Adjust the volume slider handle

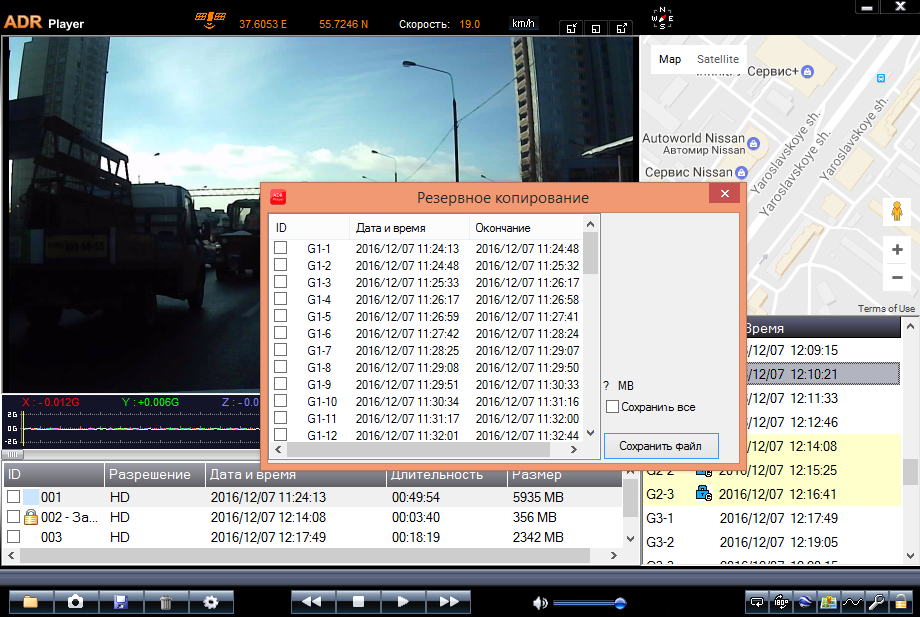click(620, 603)
